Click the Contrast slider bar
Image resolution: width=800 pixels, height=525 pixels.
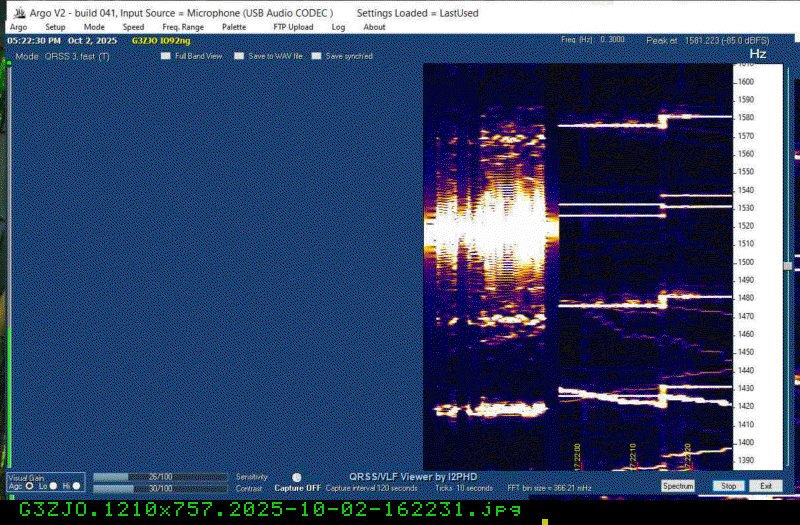(160, 488)
